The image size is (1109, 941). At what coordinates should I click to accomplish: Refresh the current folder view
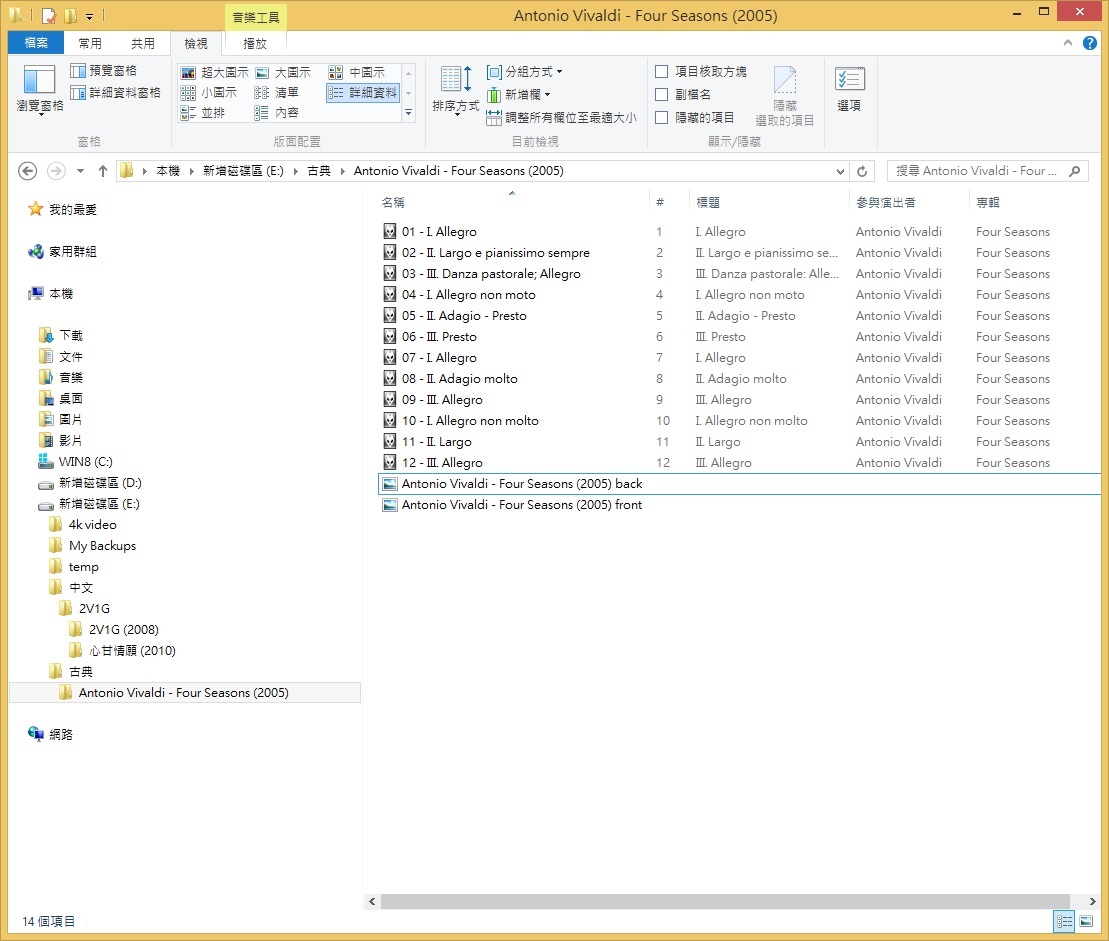(x=862, y=171)
